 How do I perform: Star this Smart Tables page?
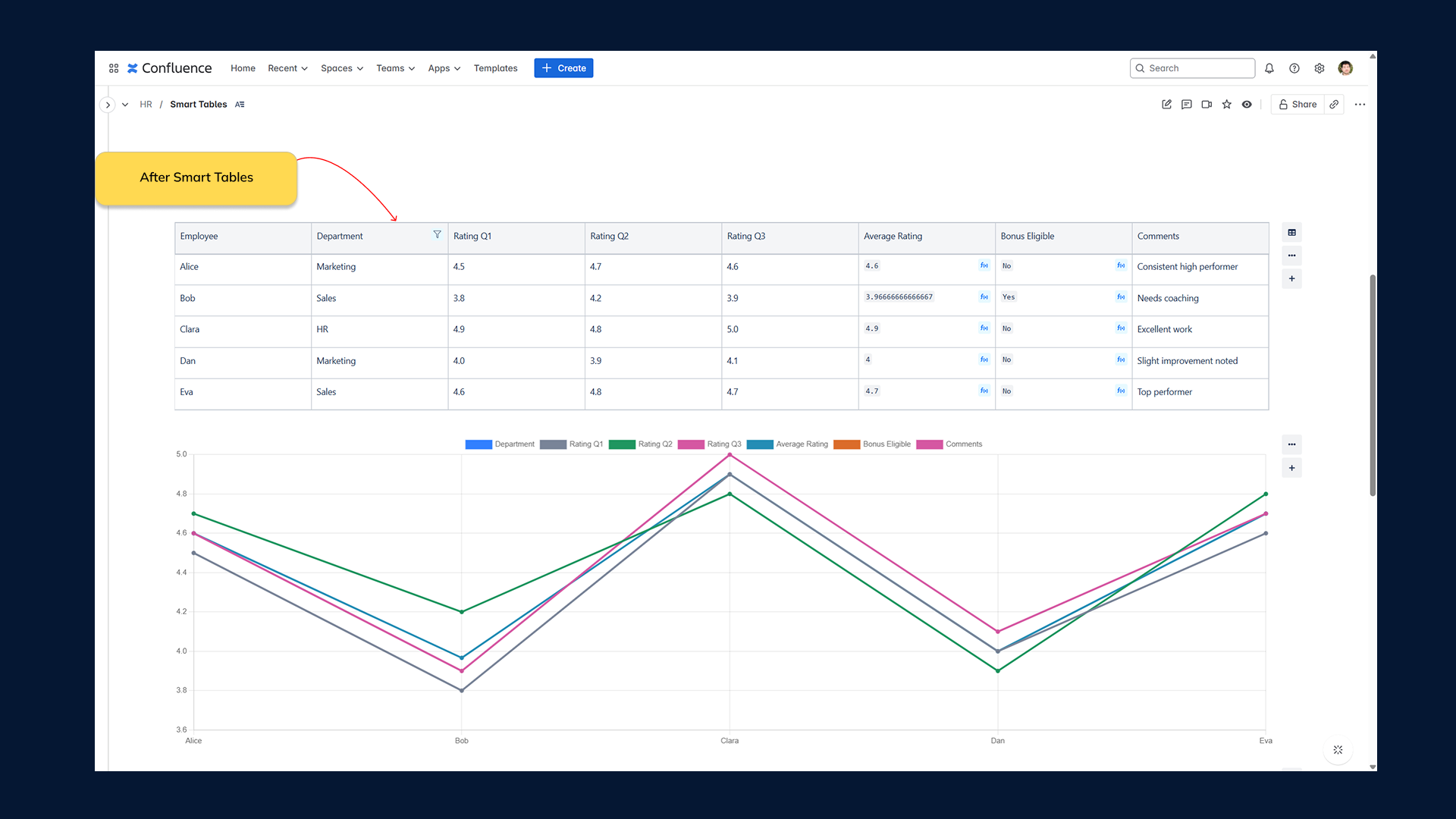[1227, 105]
